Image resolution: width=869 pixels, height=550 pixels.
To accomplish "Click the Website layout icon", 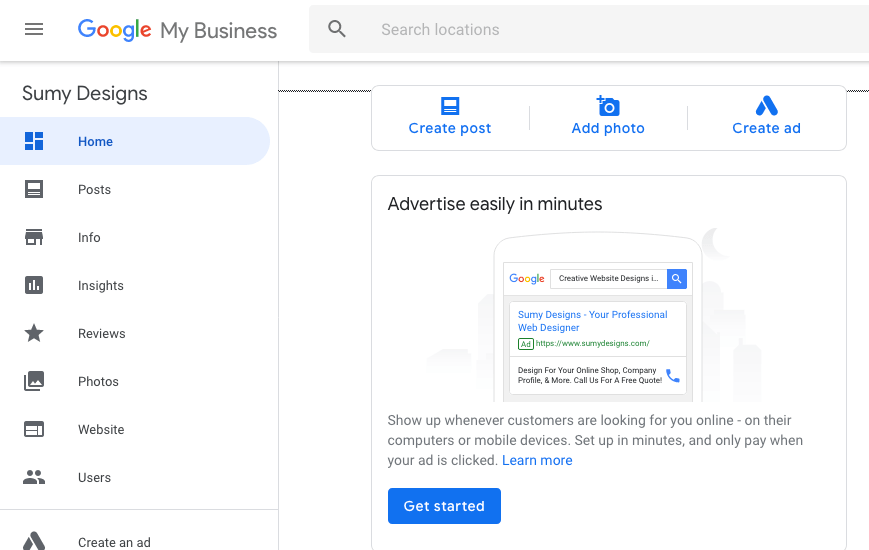I will [34, 429].
